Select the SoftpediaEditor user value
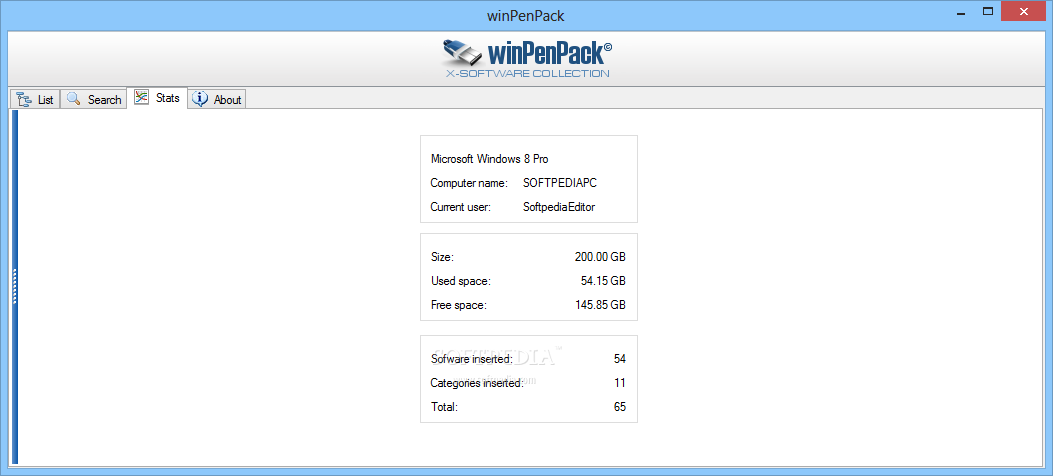Viewport: 1053px width, 476px height. pos(559,207)
